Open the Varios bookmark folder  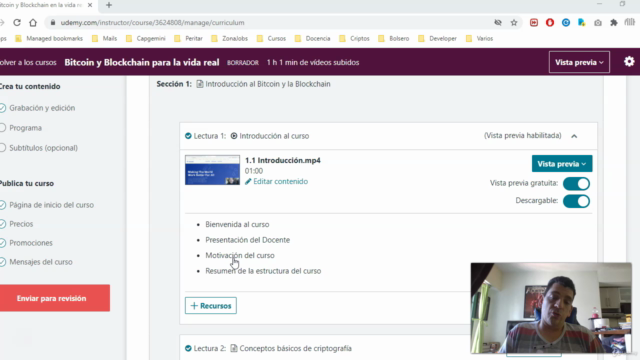click(480, 38)
